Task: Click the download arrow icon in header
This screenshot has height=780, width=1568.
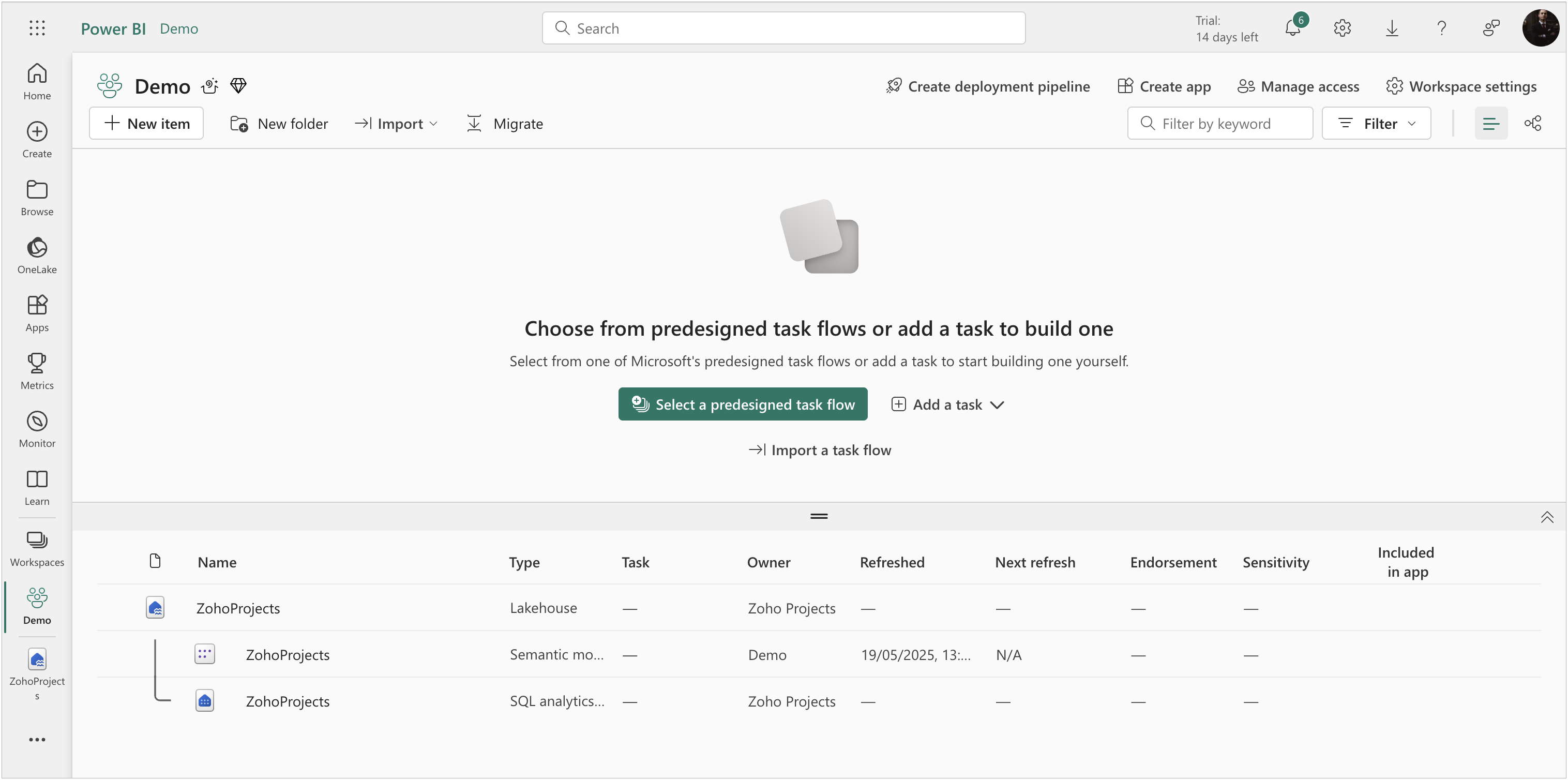Action: [x=1392, y=28]
